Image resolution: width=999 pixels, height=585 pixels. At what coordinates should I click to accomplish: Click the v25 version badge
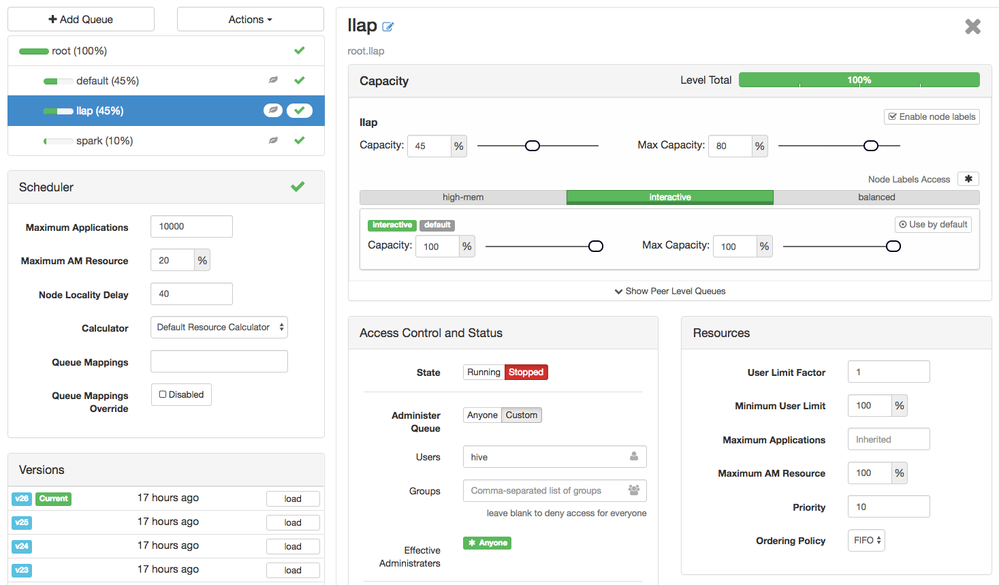click(22, 523)
